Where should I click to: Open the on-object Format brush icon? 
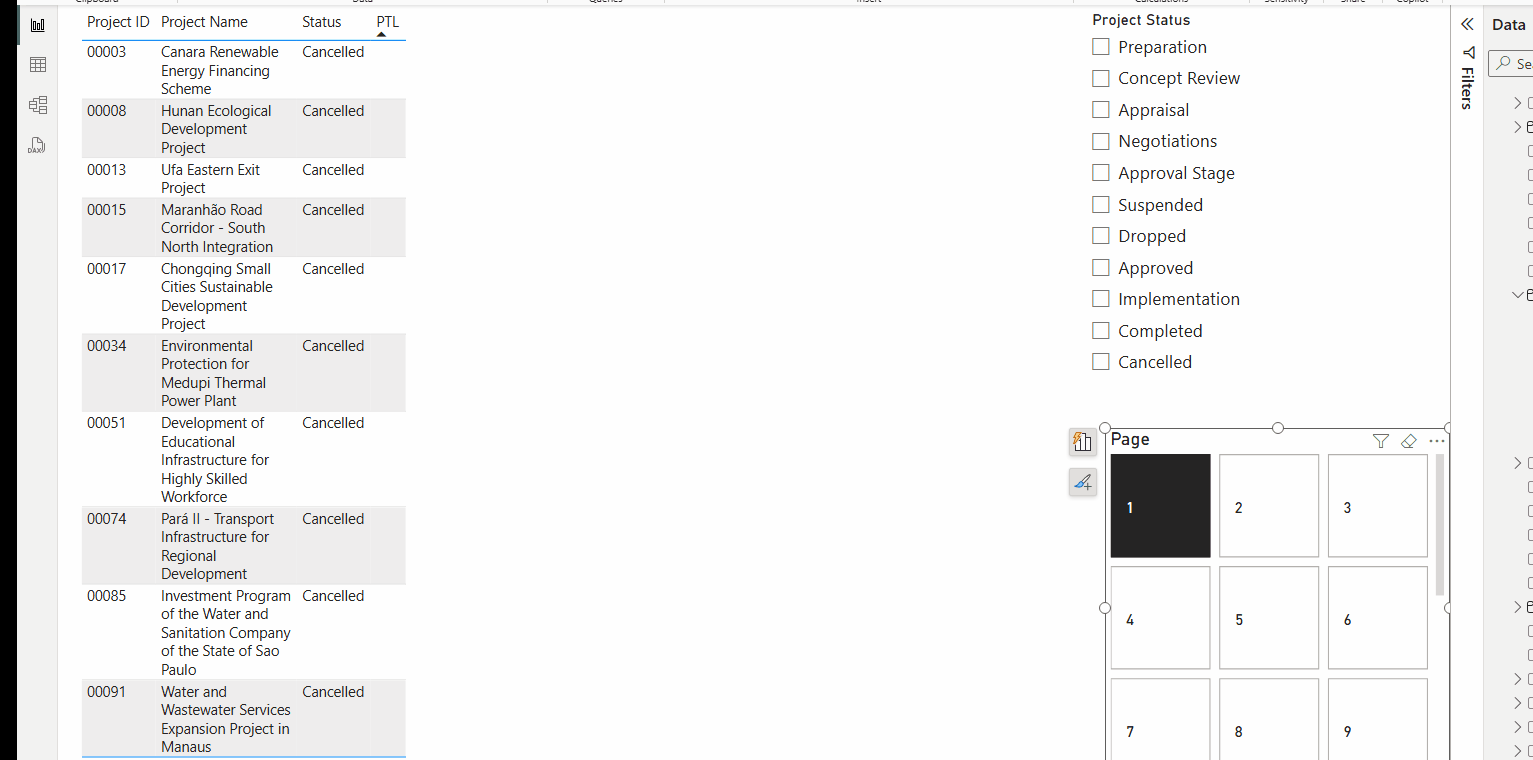tap(1082, 482)
